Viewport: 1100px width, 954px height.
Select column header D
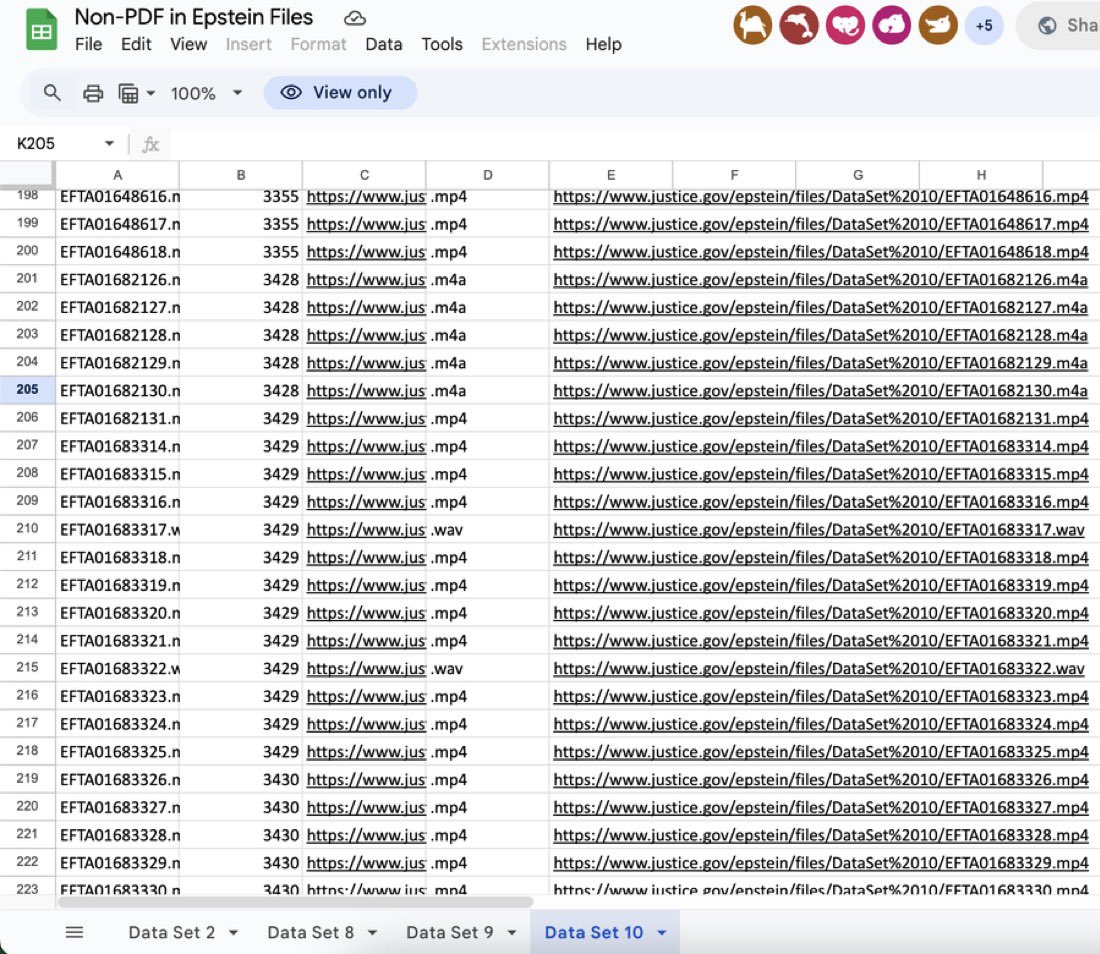(487, 174)
